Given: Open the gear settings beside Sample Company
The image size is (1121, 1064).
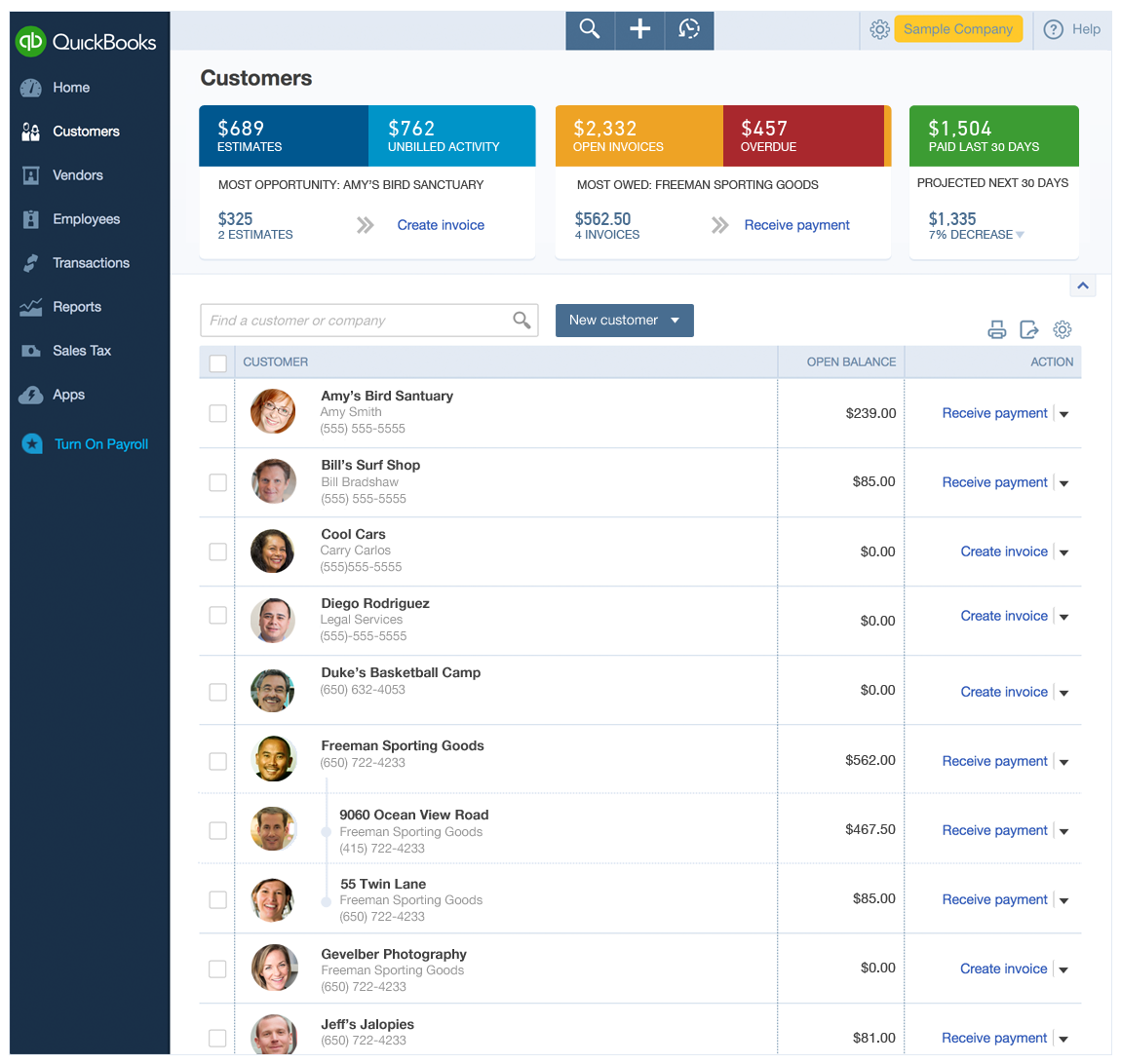Looking at the screenshot, I should click(x=879, y=29).
